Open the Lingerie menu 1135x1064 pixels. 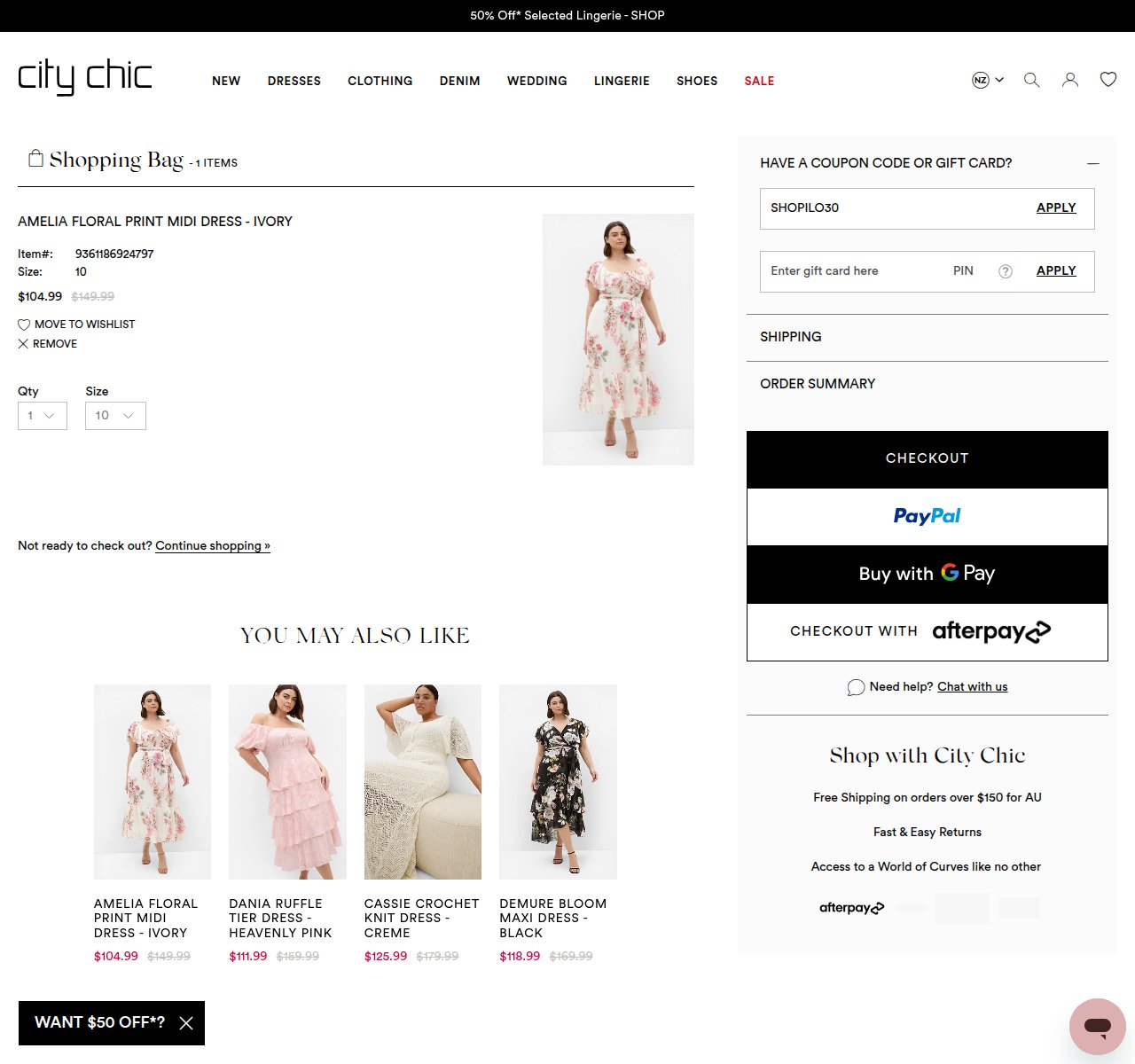(x=622, y=81)
